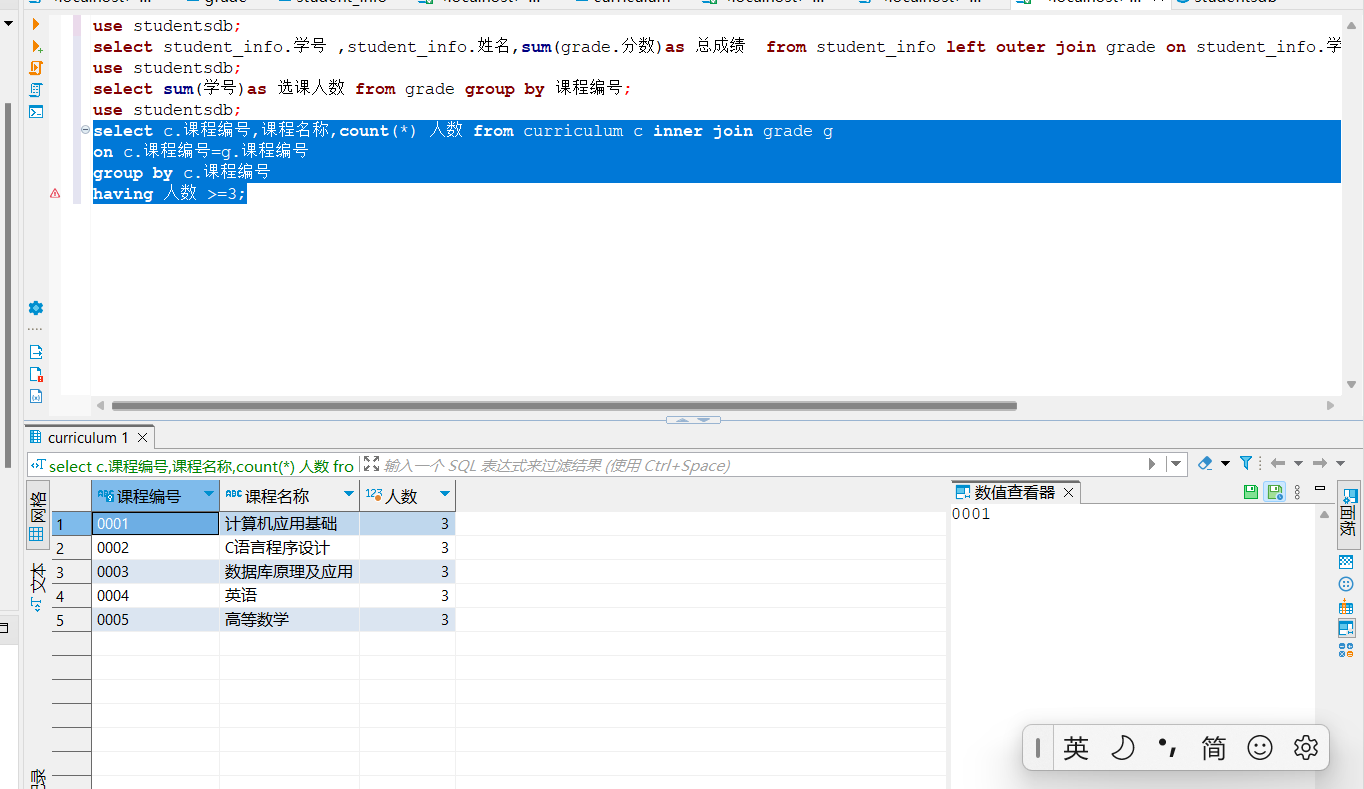Show the execution plan for the query

tap(36, 90)
